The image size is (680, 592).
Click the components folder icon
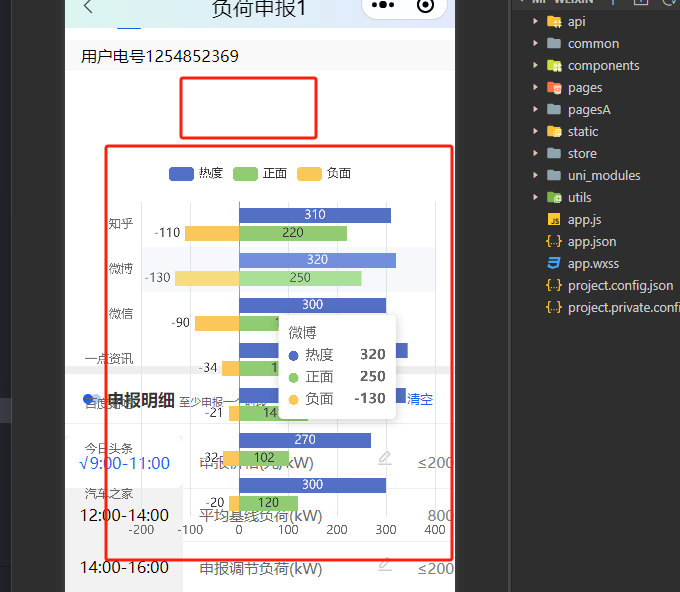coord(554,65)
